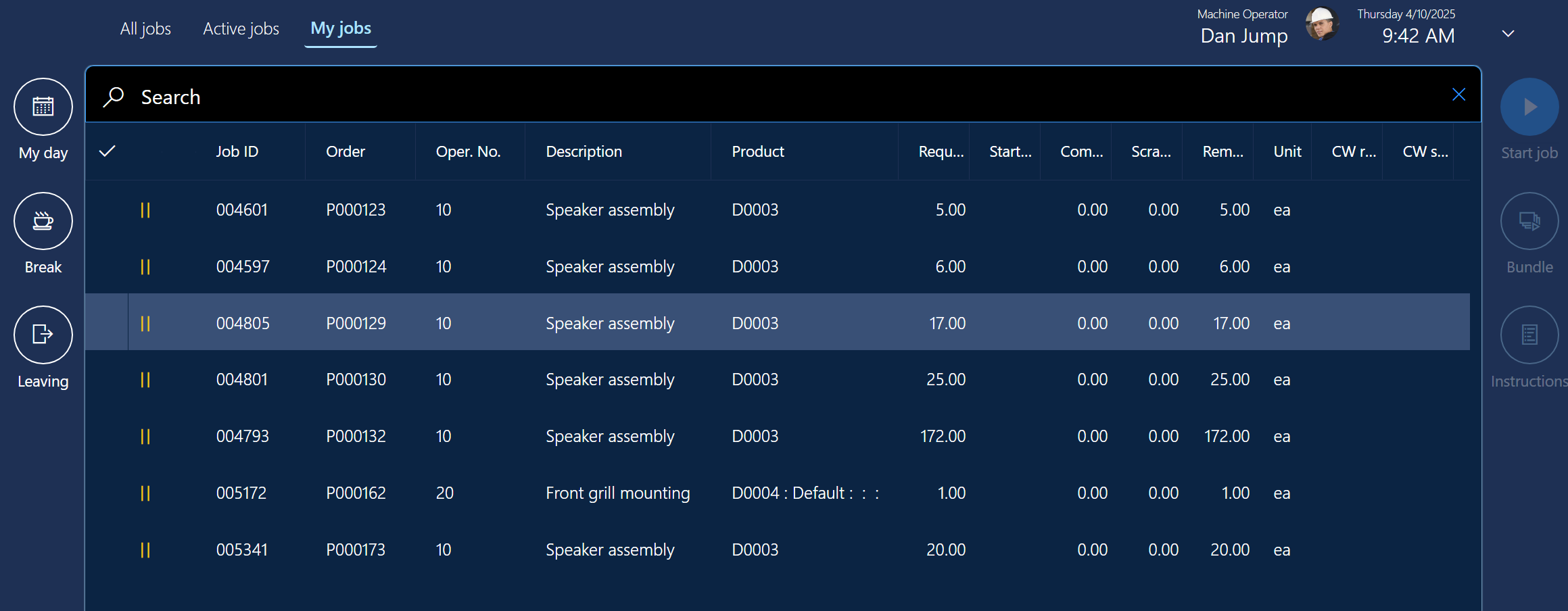Open the My day calendar view
The height and width of the screenshot is (611, 1568).
click(x=43, y=106)
